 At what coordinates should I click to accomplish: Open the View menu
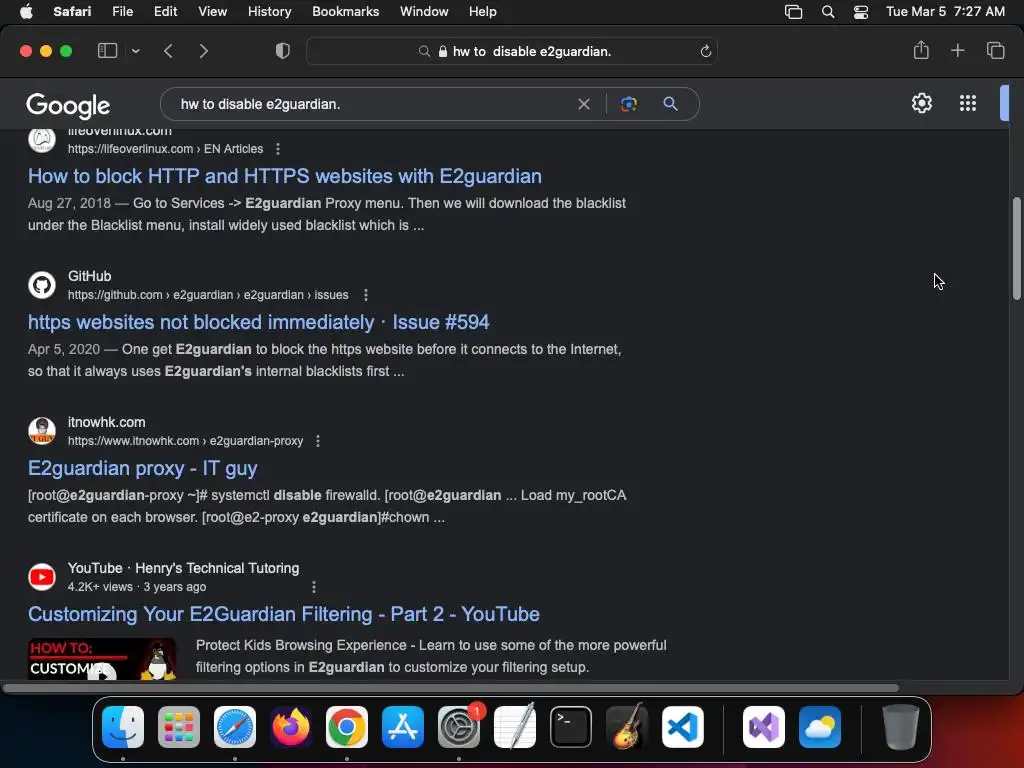point(212,11)
